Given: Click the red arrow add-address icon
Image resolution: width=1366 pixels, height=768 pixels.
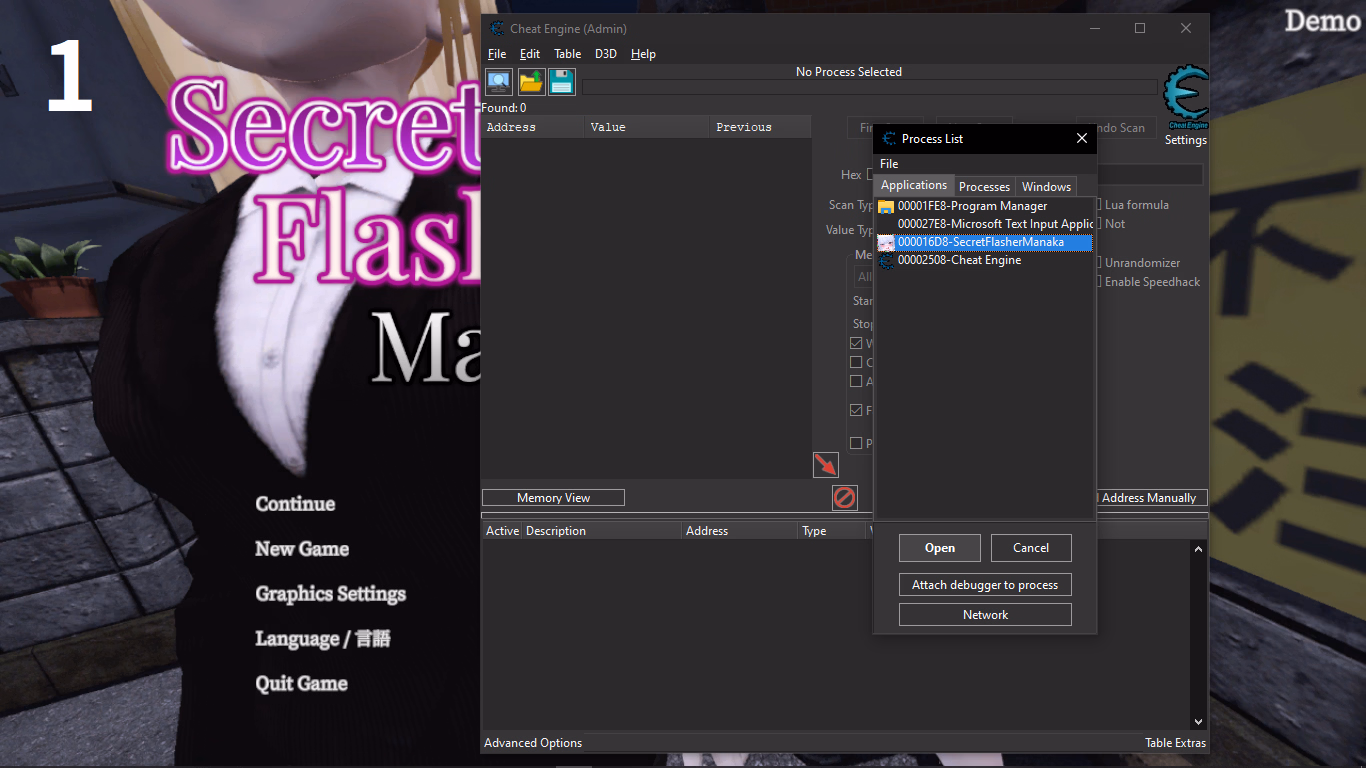Looking at the screenshot, I should tap(825, 465).
